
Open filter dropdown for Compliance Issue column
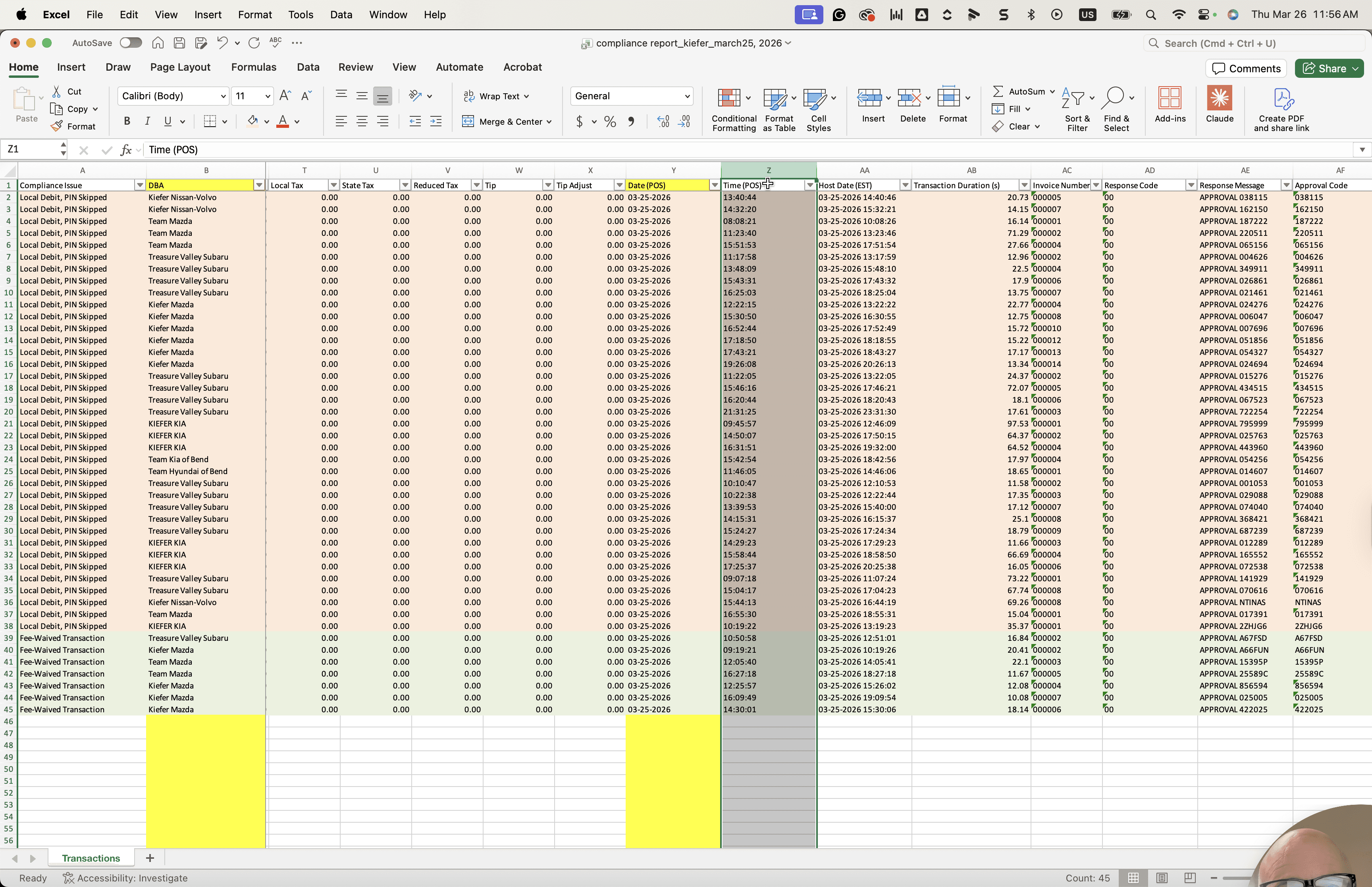[140, 185]
